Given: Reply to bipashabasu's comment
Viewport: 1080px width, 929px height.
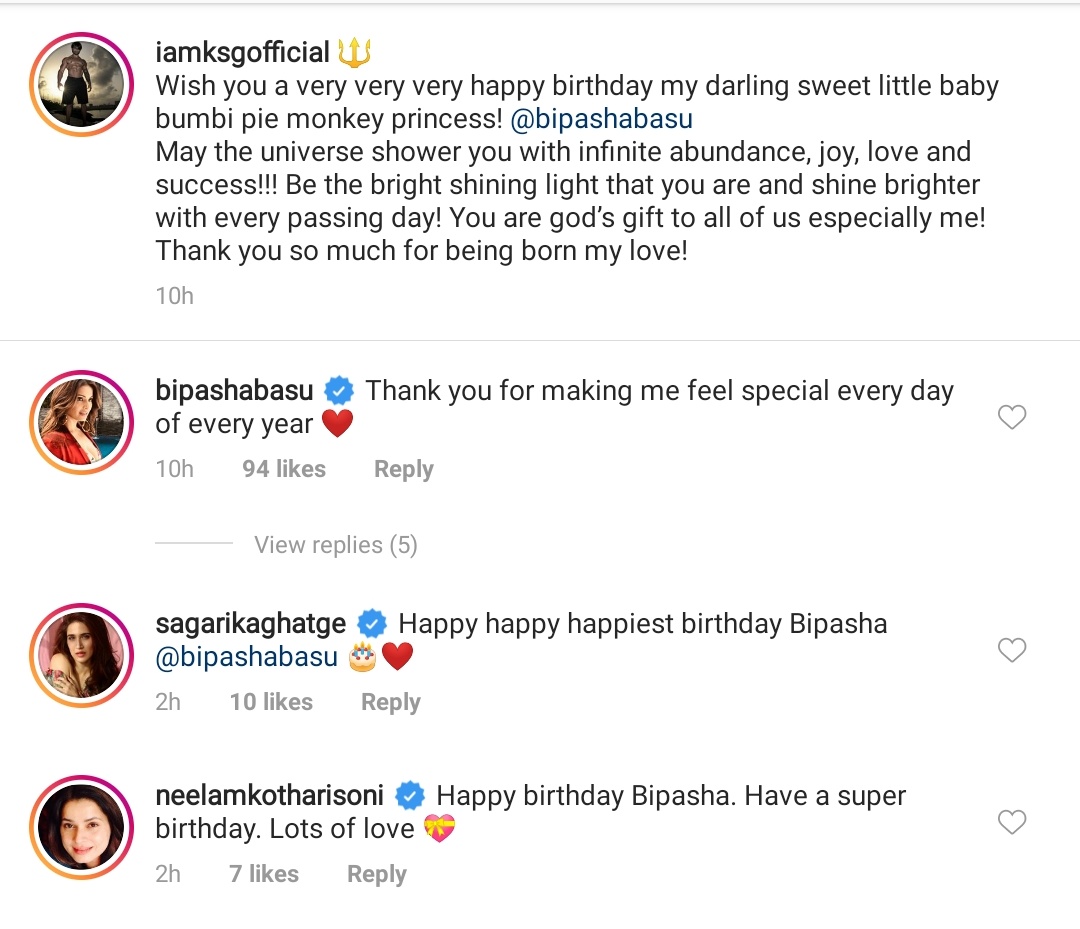Looking at the screenshot, I should 403,469.
